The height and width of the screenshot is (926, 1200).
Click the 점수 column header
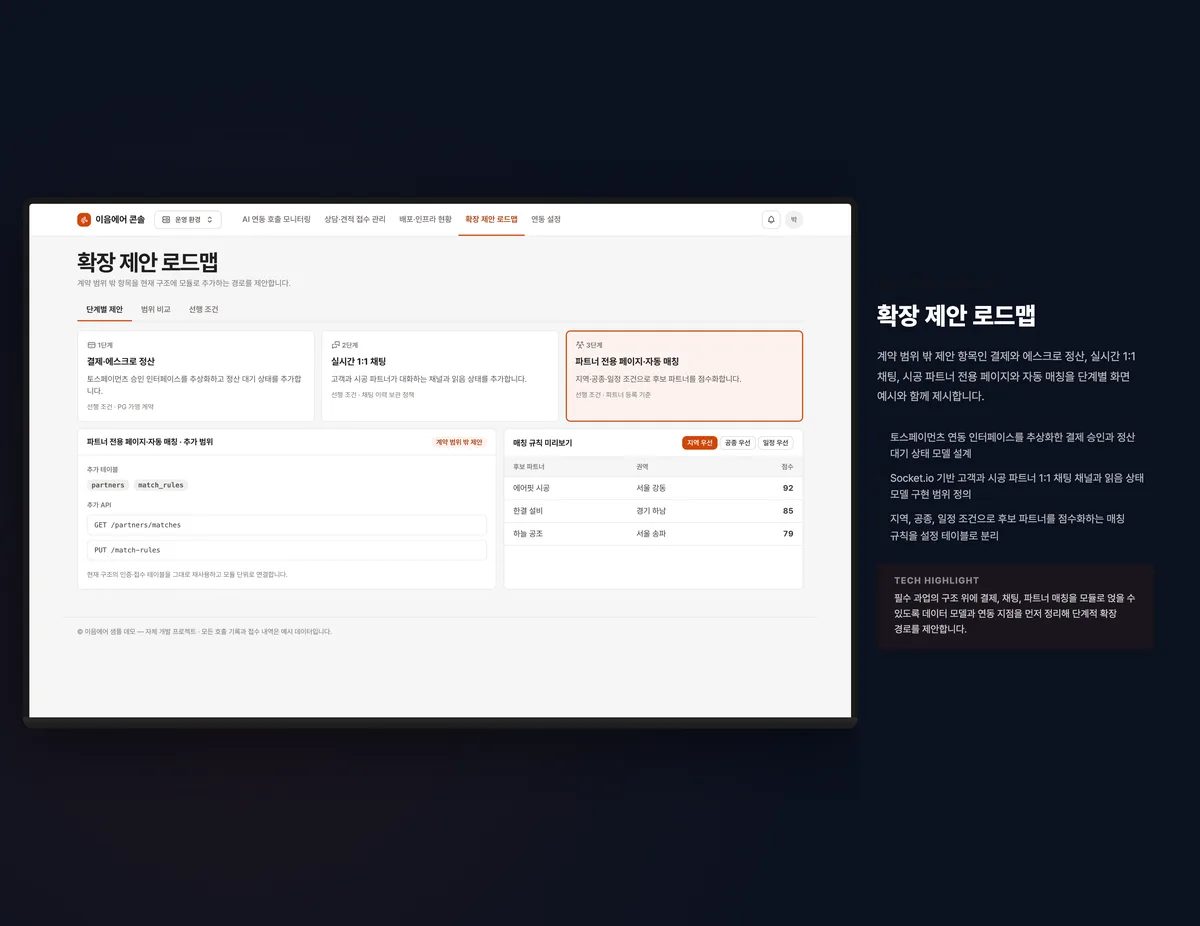point(788,467)
